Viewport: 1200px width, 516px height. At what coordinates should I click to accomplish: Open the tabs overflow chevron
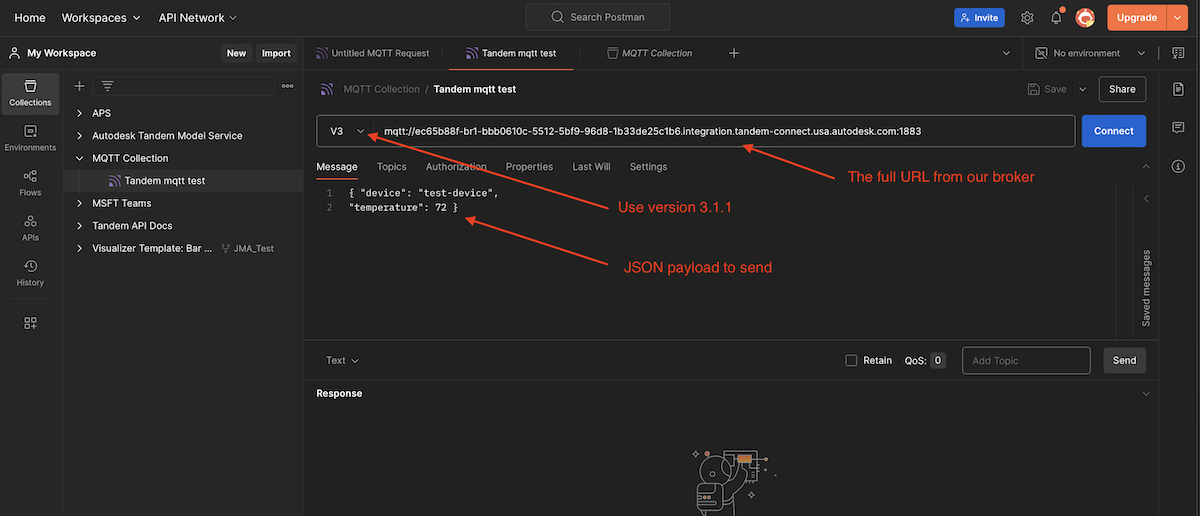click(1006, 53)
